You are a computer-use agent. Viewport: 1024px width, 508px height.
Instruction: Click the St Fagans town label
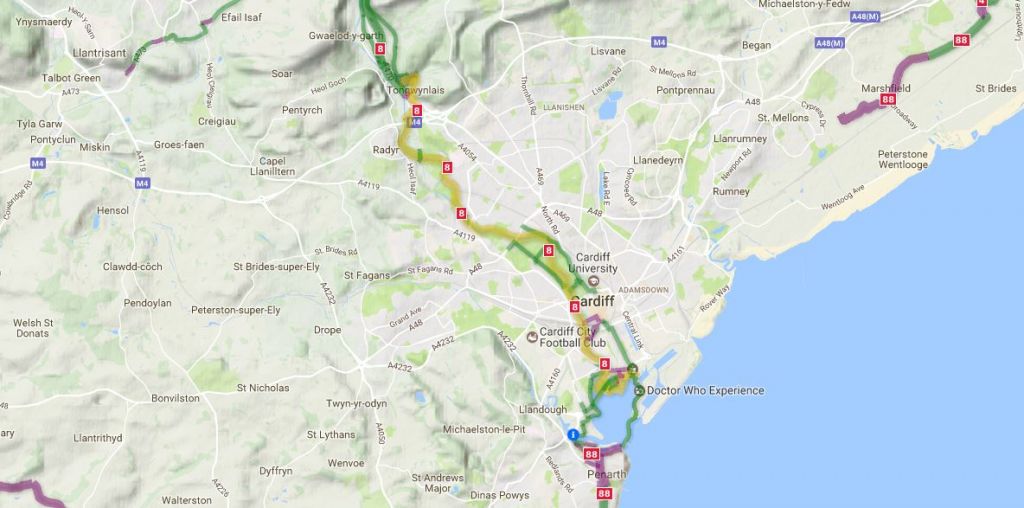tap(367, 276)
